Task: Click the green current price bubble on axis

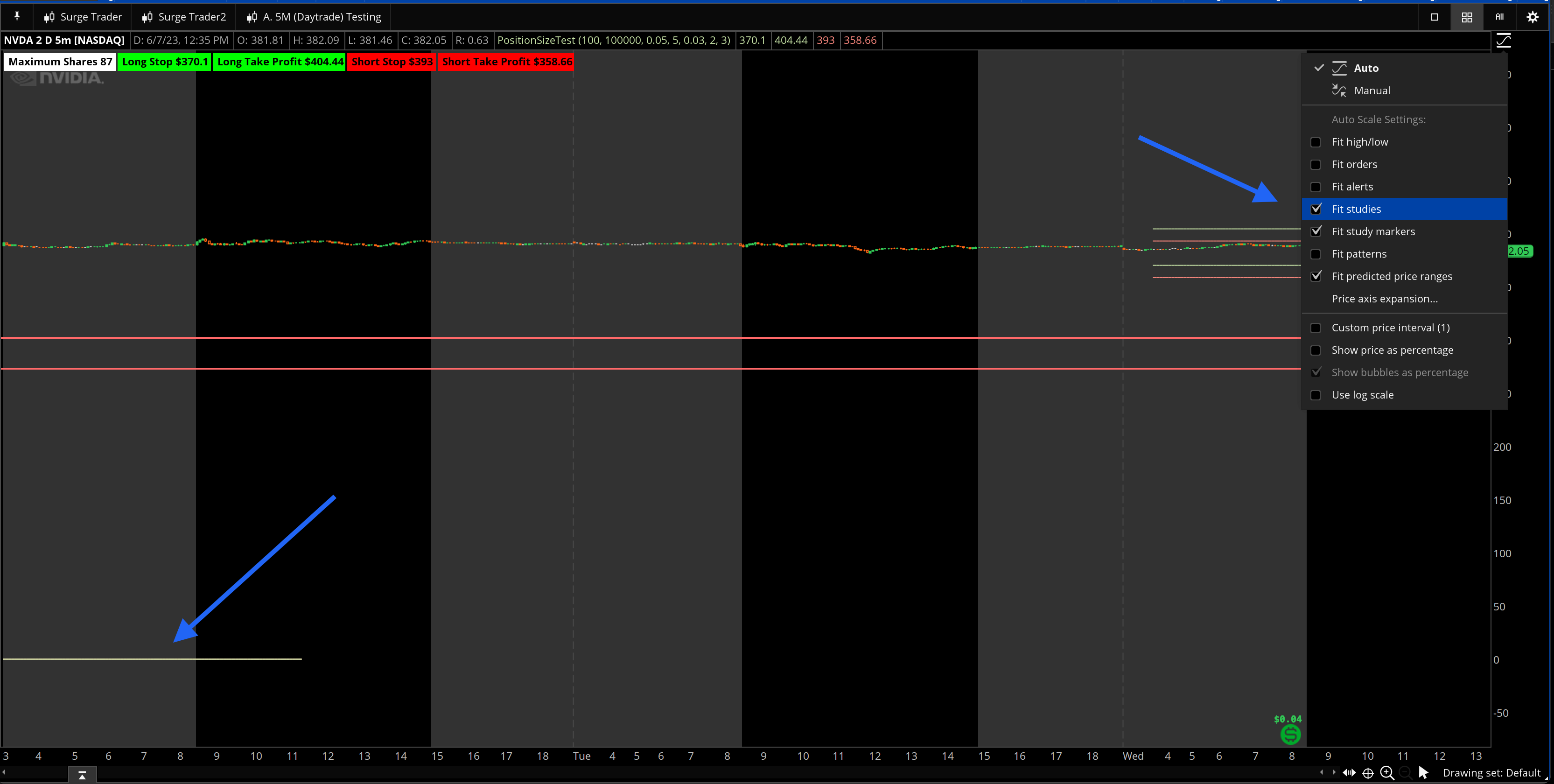Action: 1520,251
